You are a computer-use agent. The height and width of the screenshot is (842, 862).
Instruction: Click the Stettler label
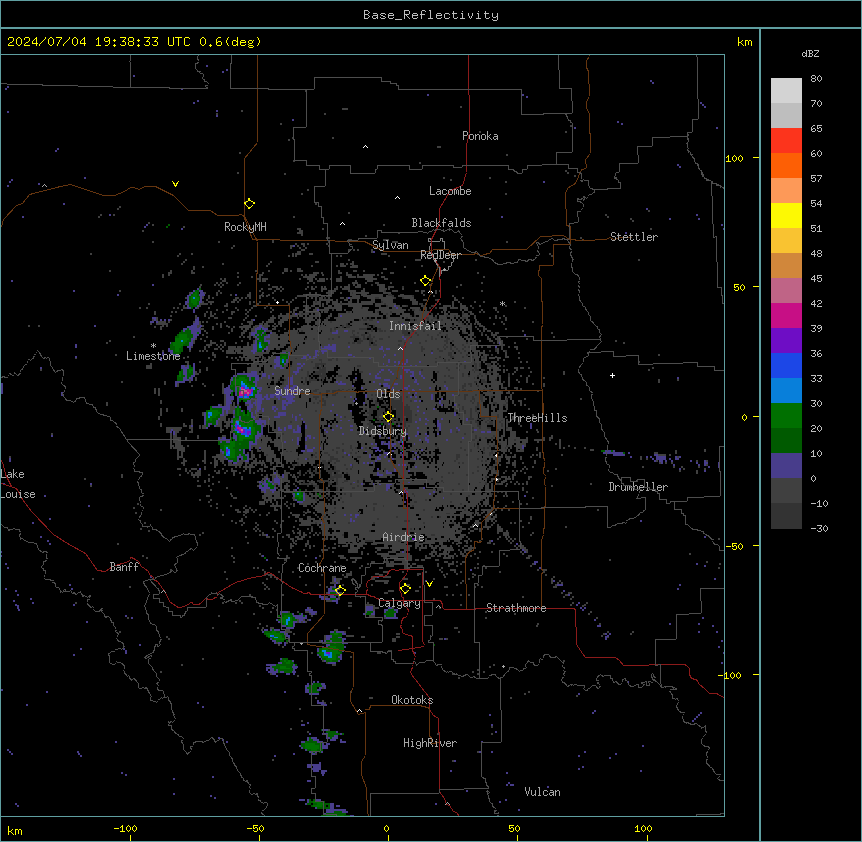point(633,237)
